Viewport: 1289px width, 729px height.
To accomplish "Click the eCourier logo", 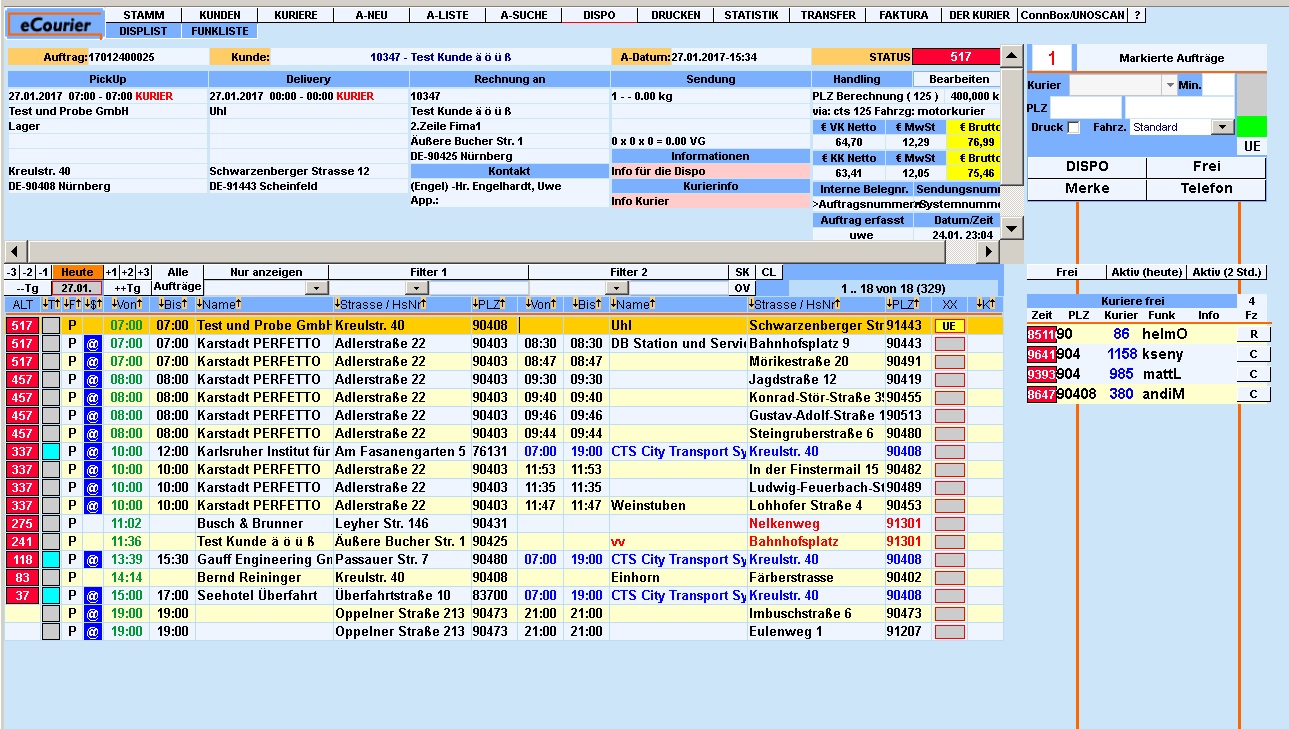I will pos(55,25).
